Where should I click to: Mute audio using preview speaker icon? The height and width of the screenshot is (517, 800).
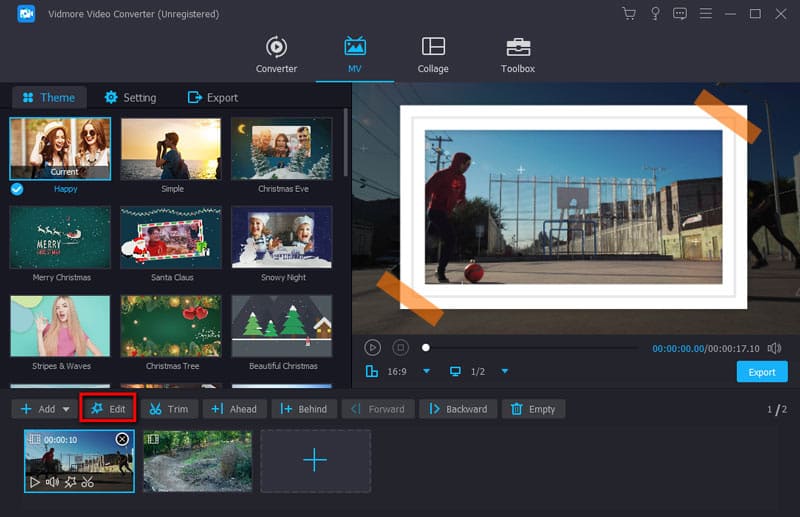tap(774, 348)
